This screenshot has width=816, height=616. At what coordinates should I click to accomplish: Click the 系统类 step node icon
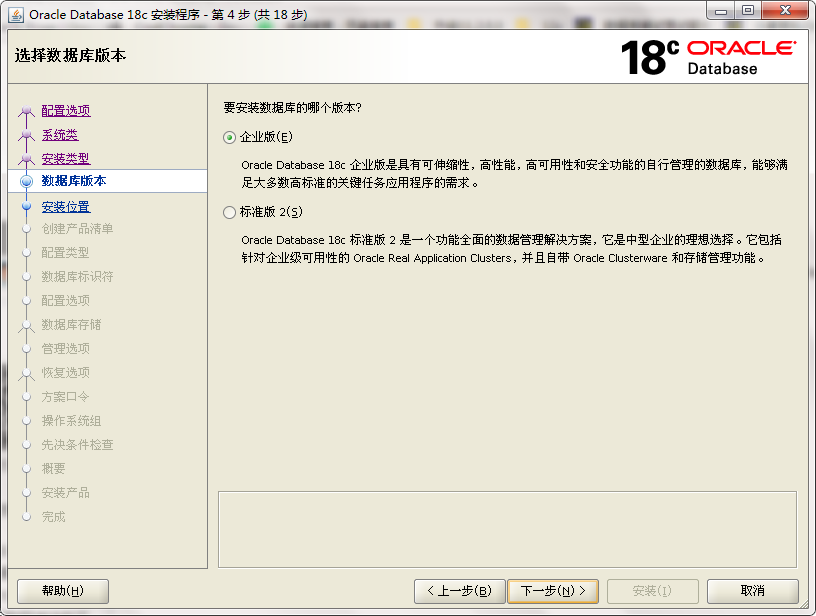[27, 135]
